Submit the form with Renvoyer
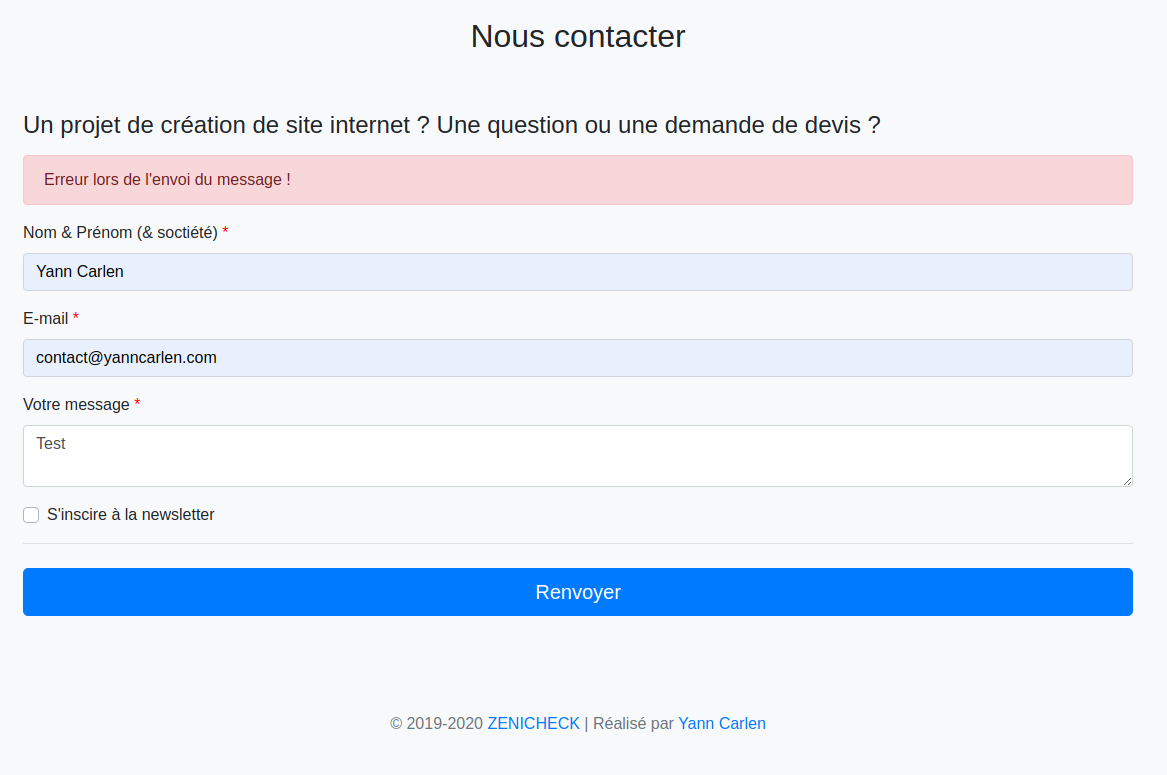The image size is (1167, 775). [x=578, y=592]
